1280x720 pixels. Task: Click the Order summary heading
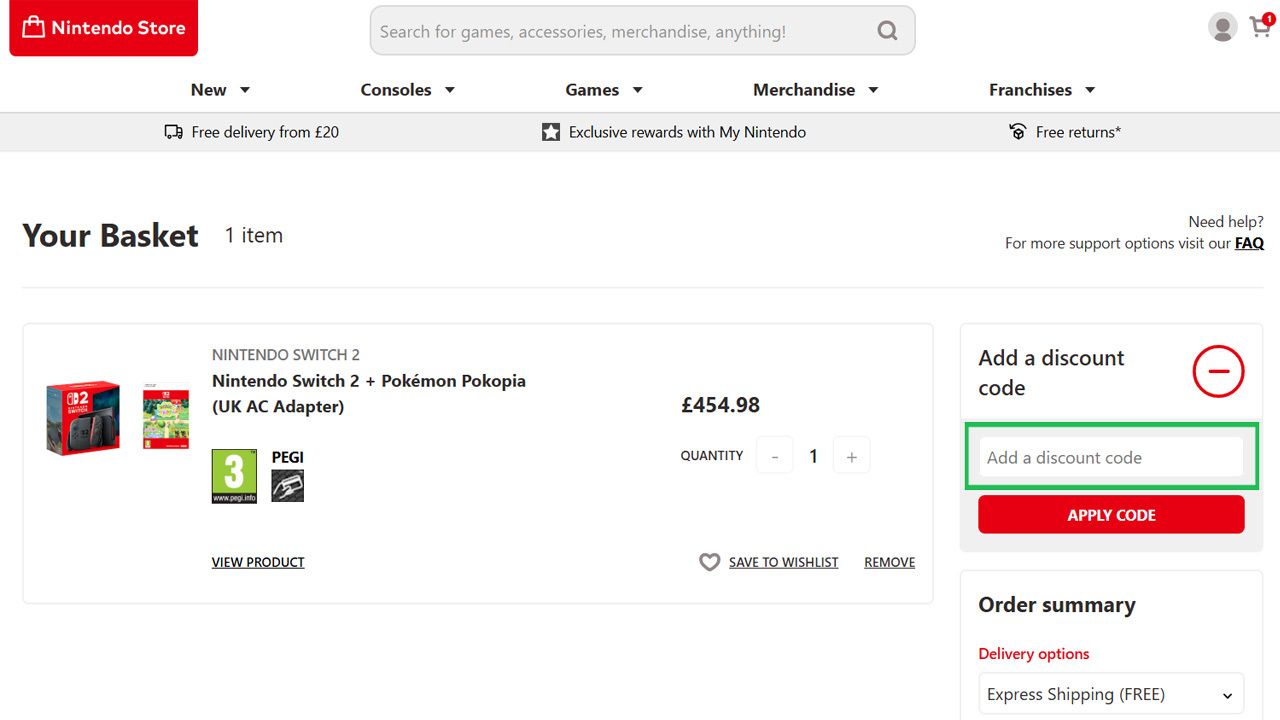point(1057,605)
